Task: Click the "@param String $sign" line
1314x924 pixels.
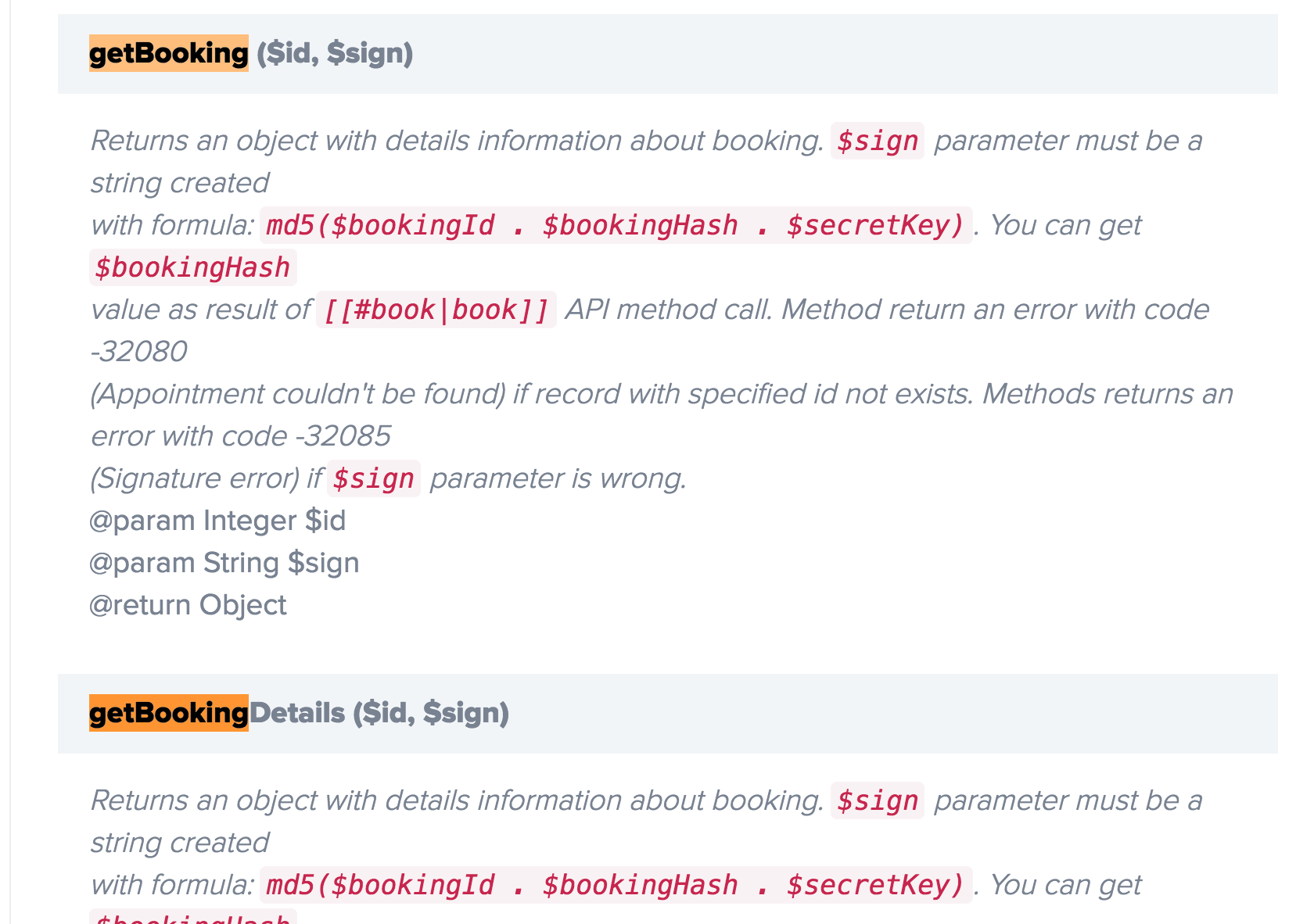Action: coord(224,563)
